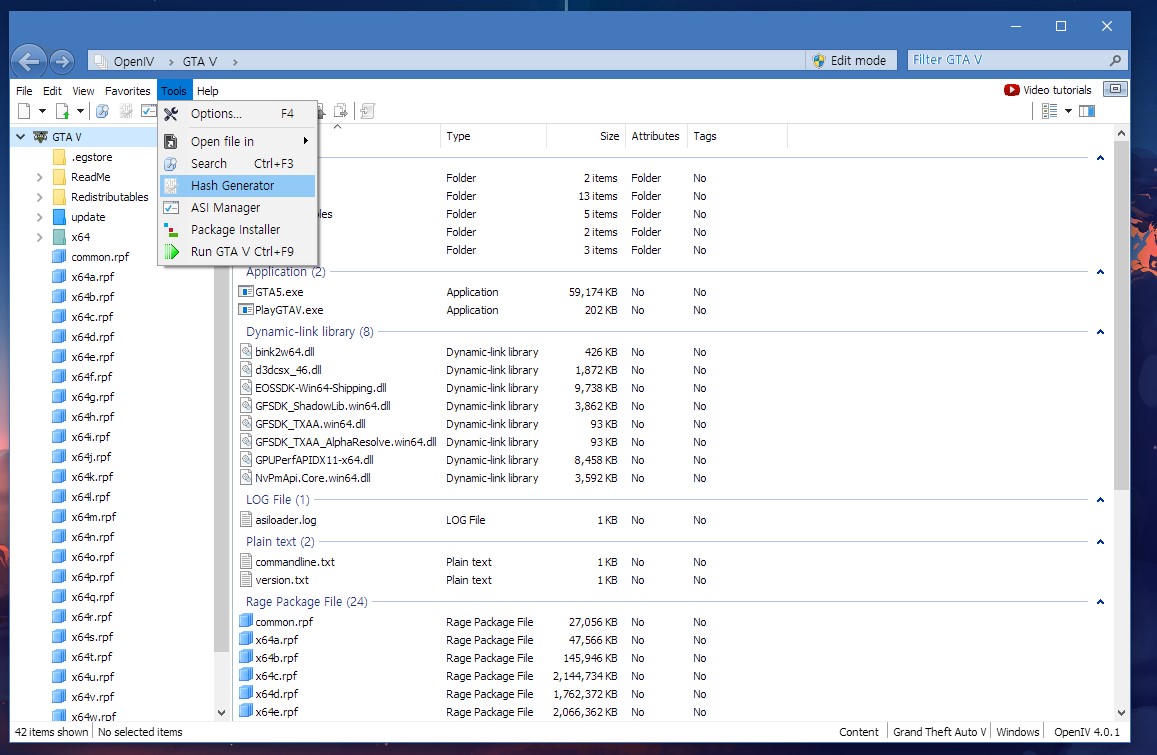Choose Search in the Tools menu
Viewport: 1157px width, 755px height.
pyautogui.click(x=238, y=163)
